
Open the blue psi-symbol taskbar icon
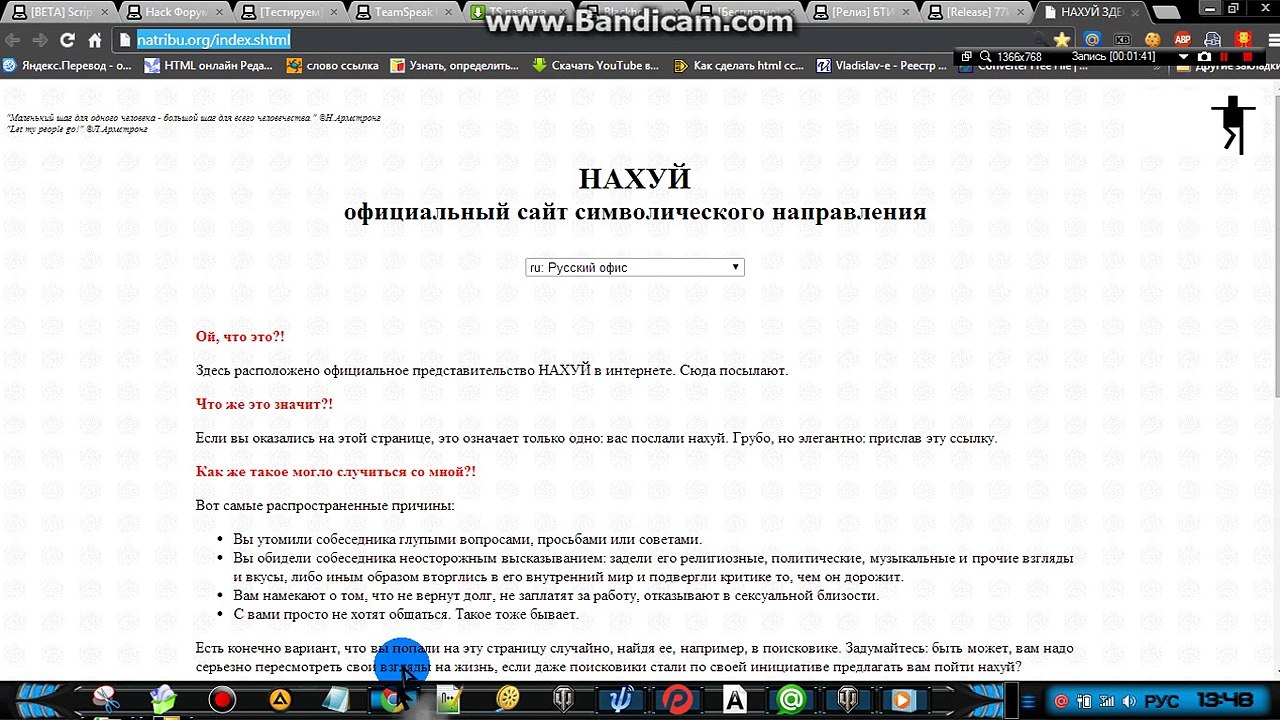click(621, 699)
